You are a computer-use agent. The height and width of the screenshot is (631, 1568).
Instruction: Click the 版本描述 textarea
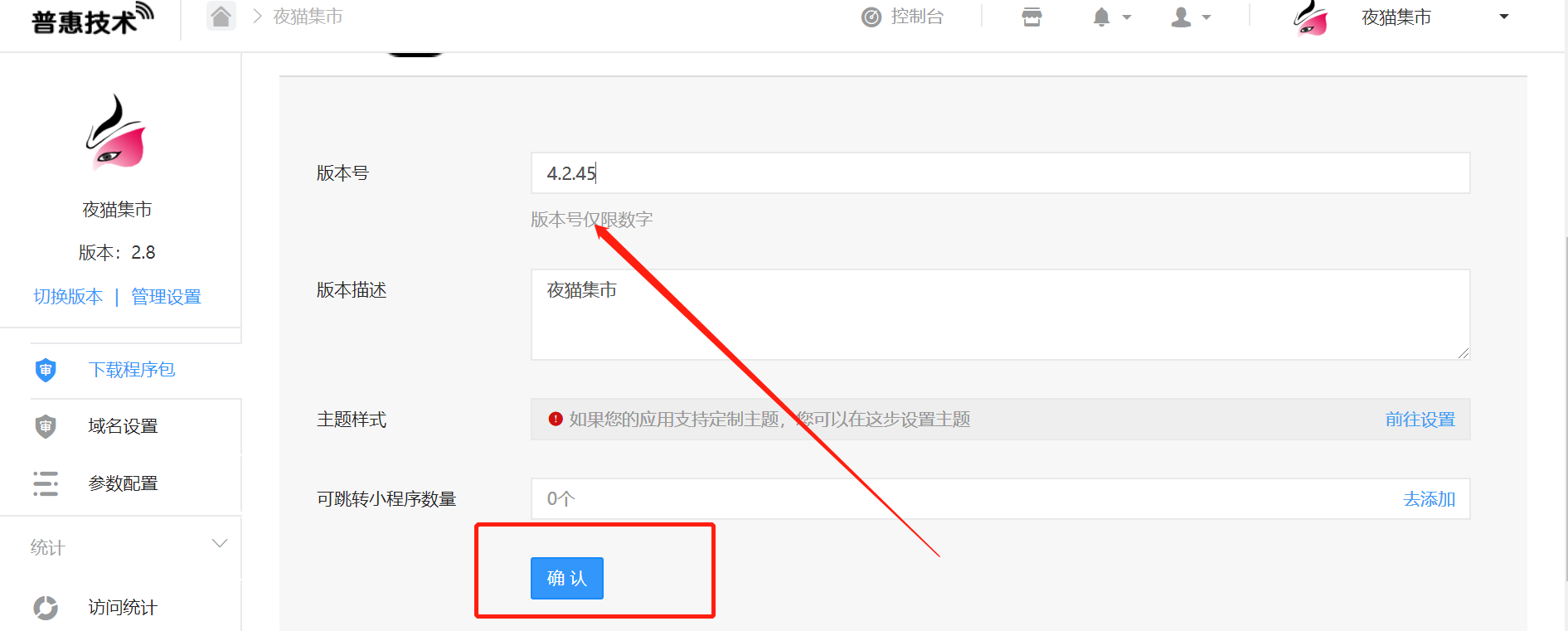coord(1000,314)
